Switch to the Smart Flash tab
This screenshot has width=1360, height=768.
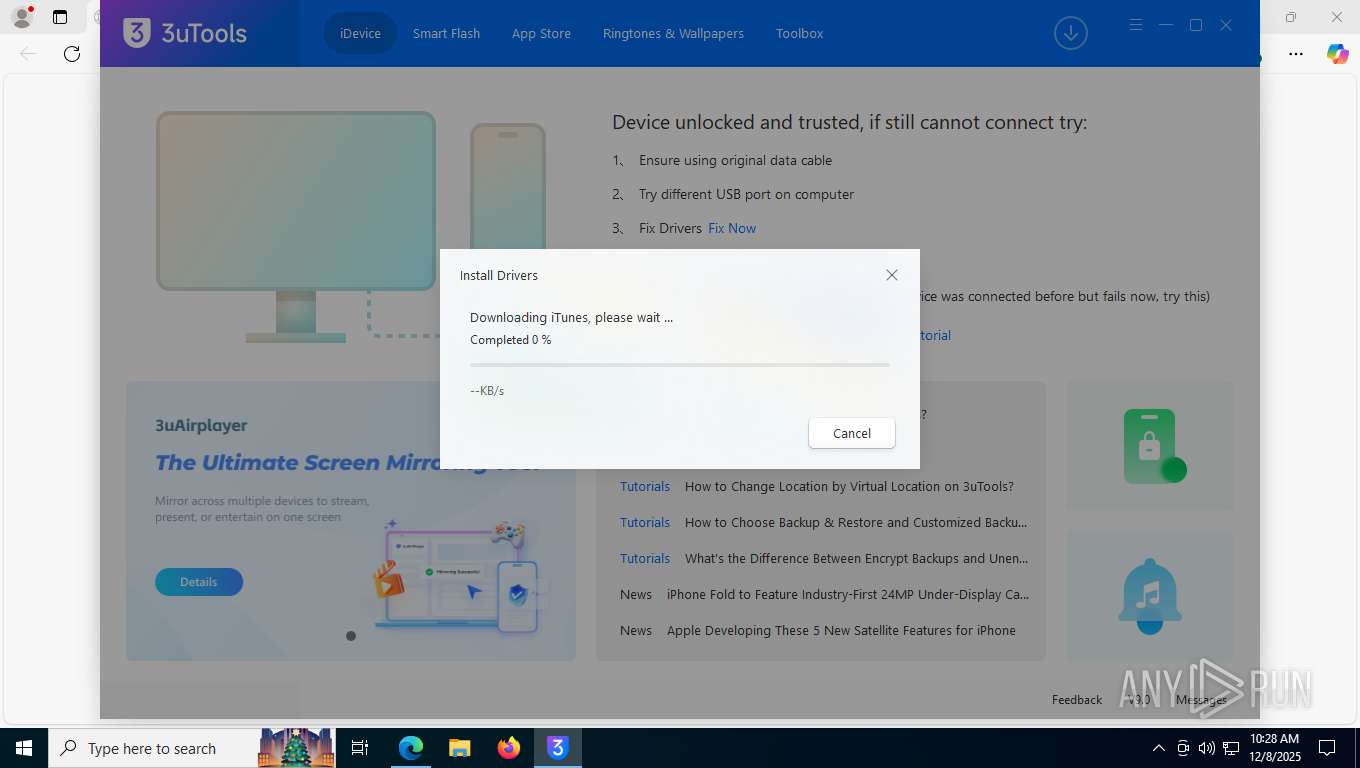tap(446, 33)
